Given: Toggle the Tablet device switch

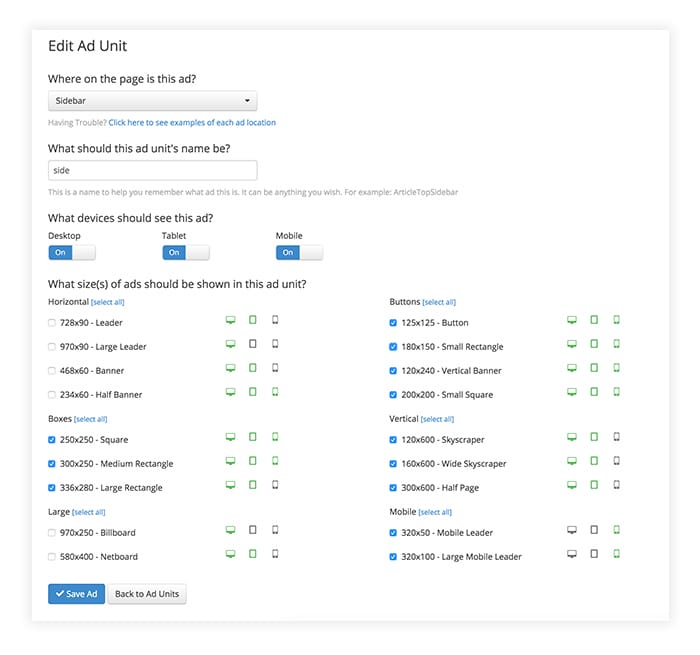Looking at the screenshot, I should coord(186,253).
